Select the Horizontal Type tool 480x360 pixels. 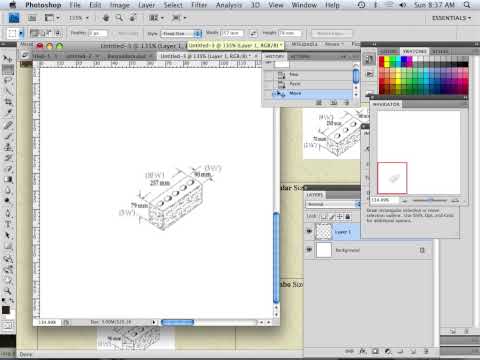7,224
